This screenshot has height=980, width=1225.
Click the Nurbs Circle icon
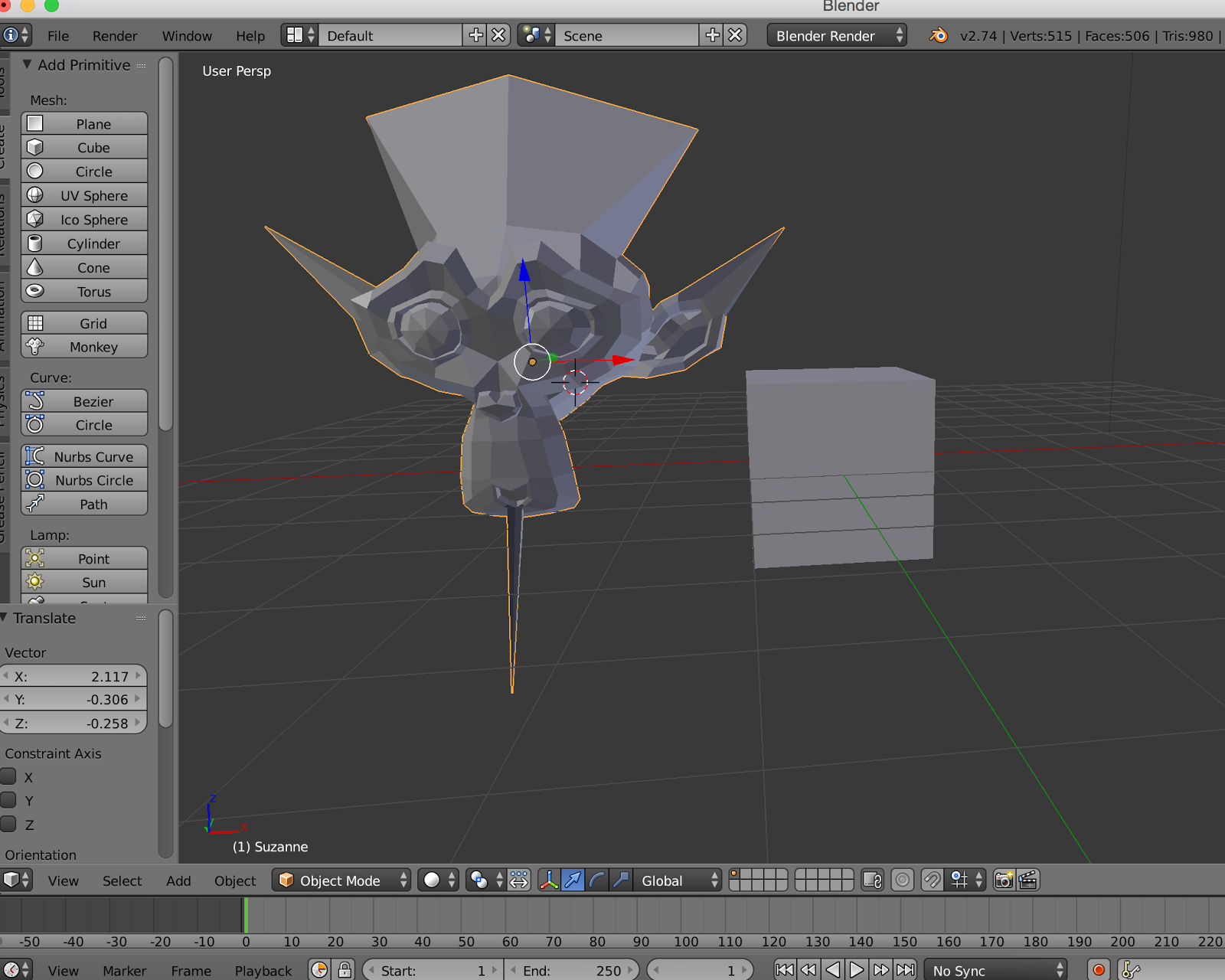tap(35, 480)
